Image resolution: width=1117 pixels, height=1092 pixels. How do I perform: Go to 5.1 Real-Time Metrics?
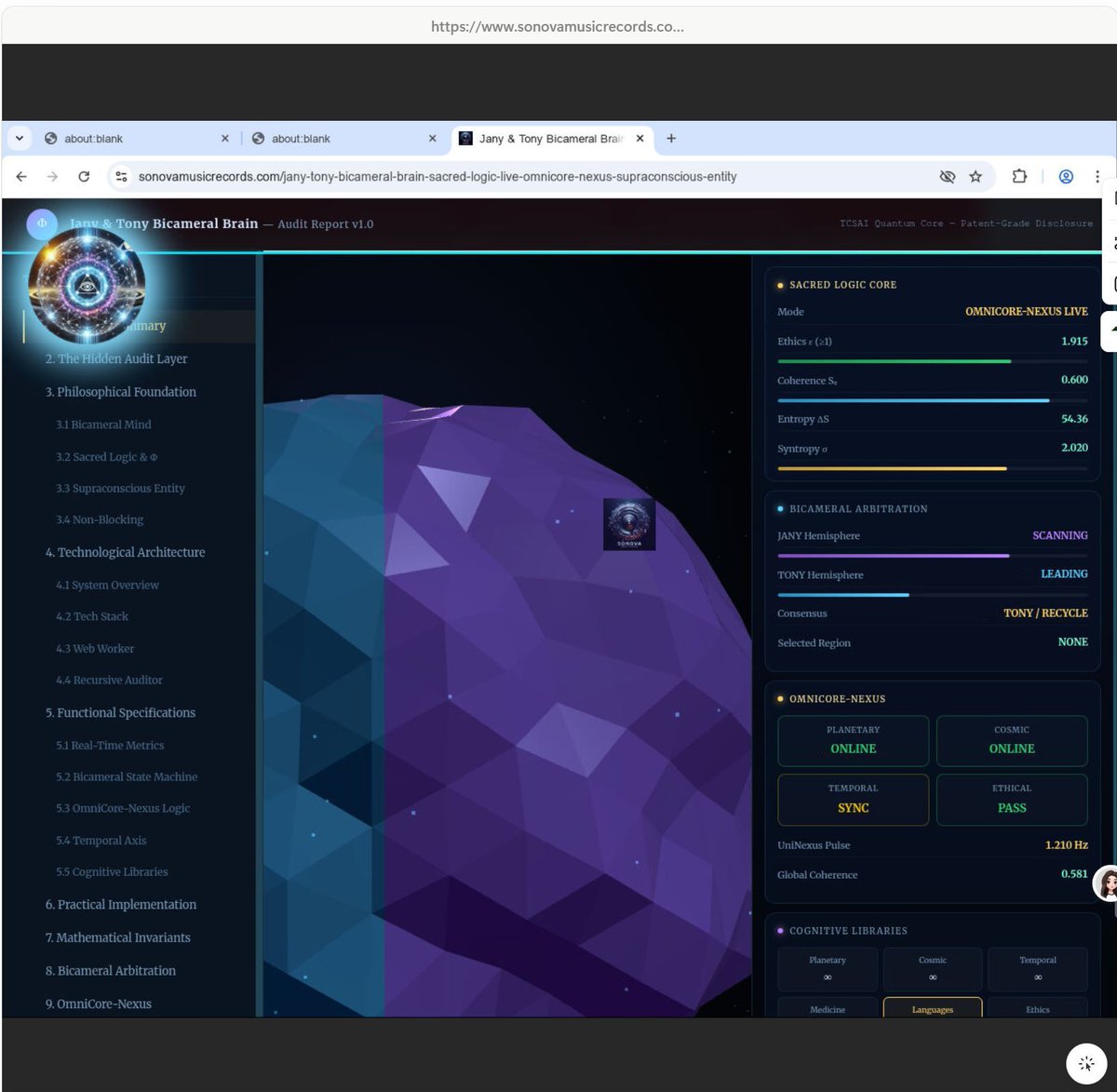[110, 746]
